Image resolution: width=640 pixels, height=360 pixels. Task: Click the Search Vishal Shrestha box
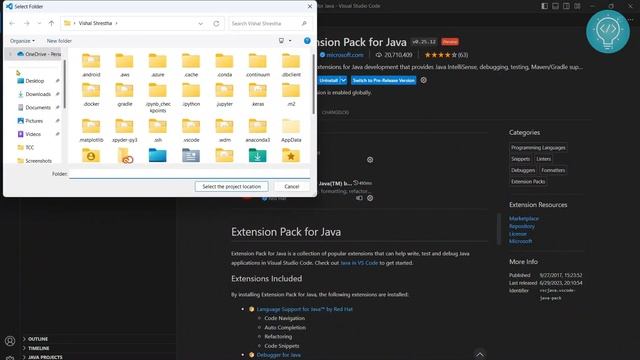pyautogui.click(x=269, y=23)
